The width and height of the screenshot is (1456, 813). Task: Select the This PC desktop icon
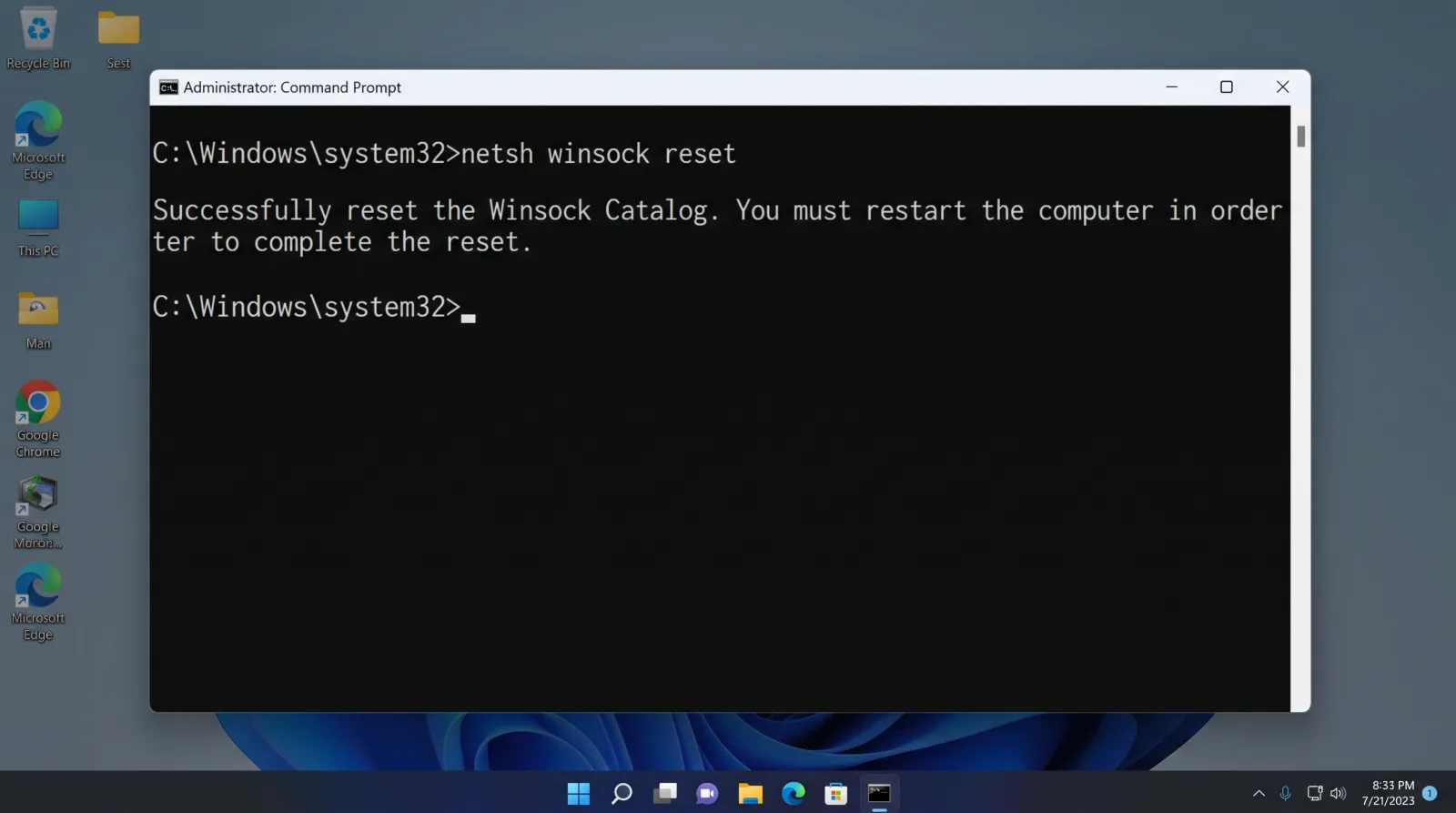(x=38, y=229)
